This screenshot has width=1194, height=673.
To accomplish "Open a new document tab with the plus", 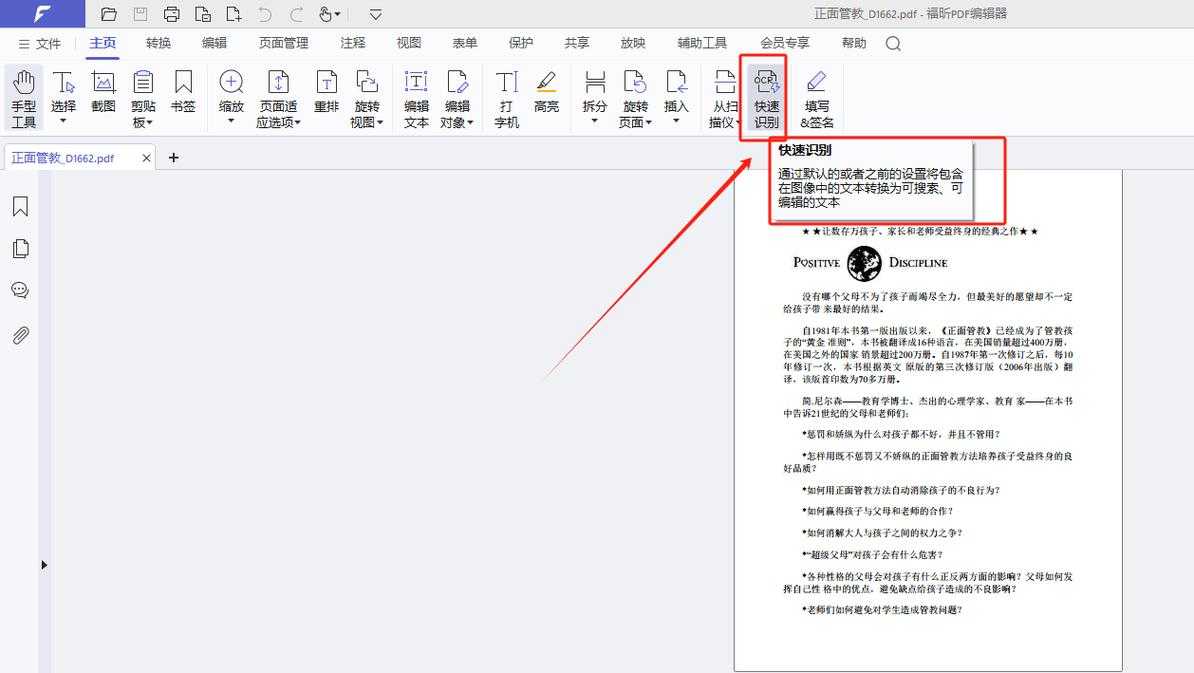I will 173,157.
